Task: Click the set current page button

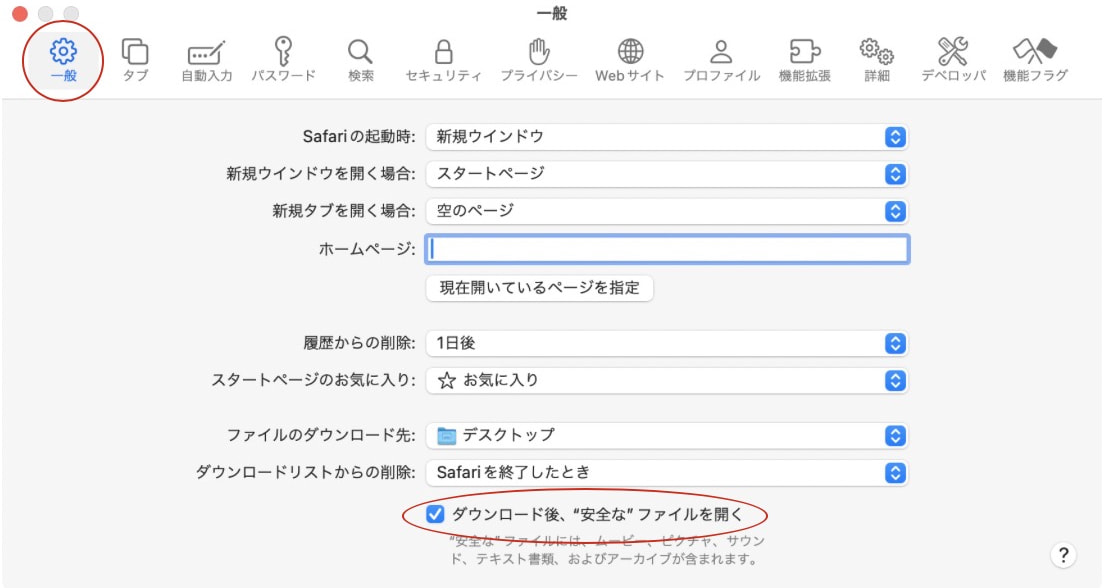Action: [x=537, y=288]
